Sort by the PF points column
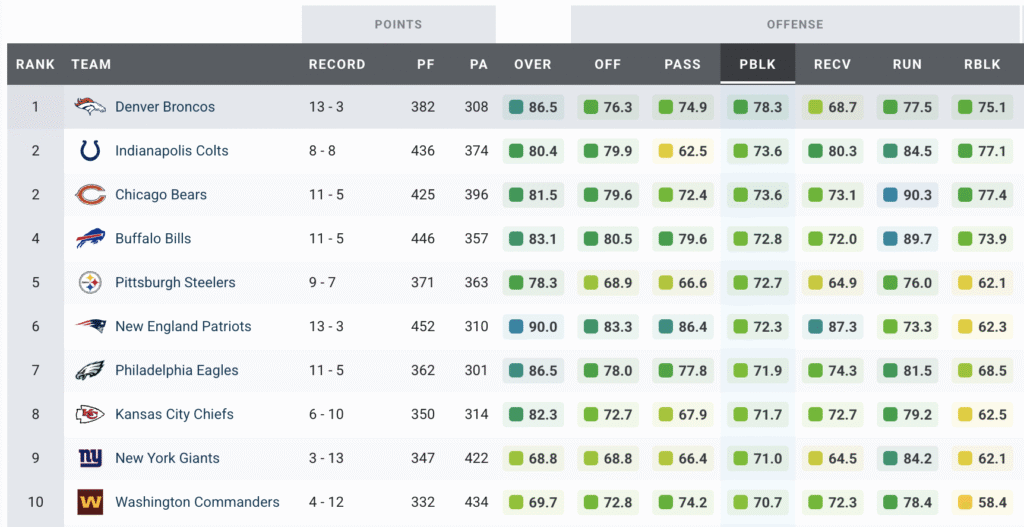 (x=426, y=64)
